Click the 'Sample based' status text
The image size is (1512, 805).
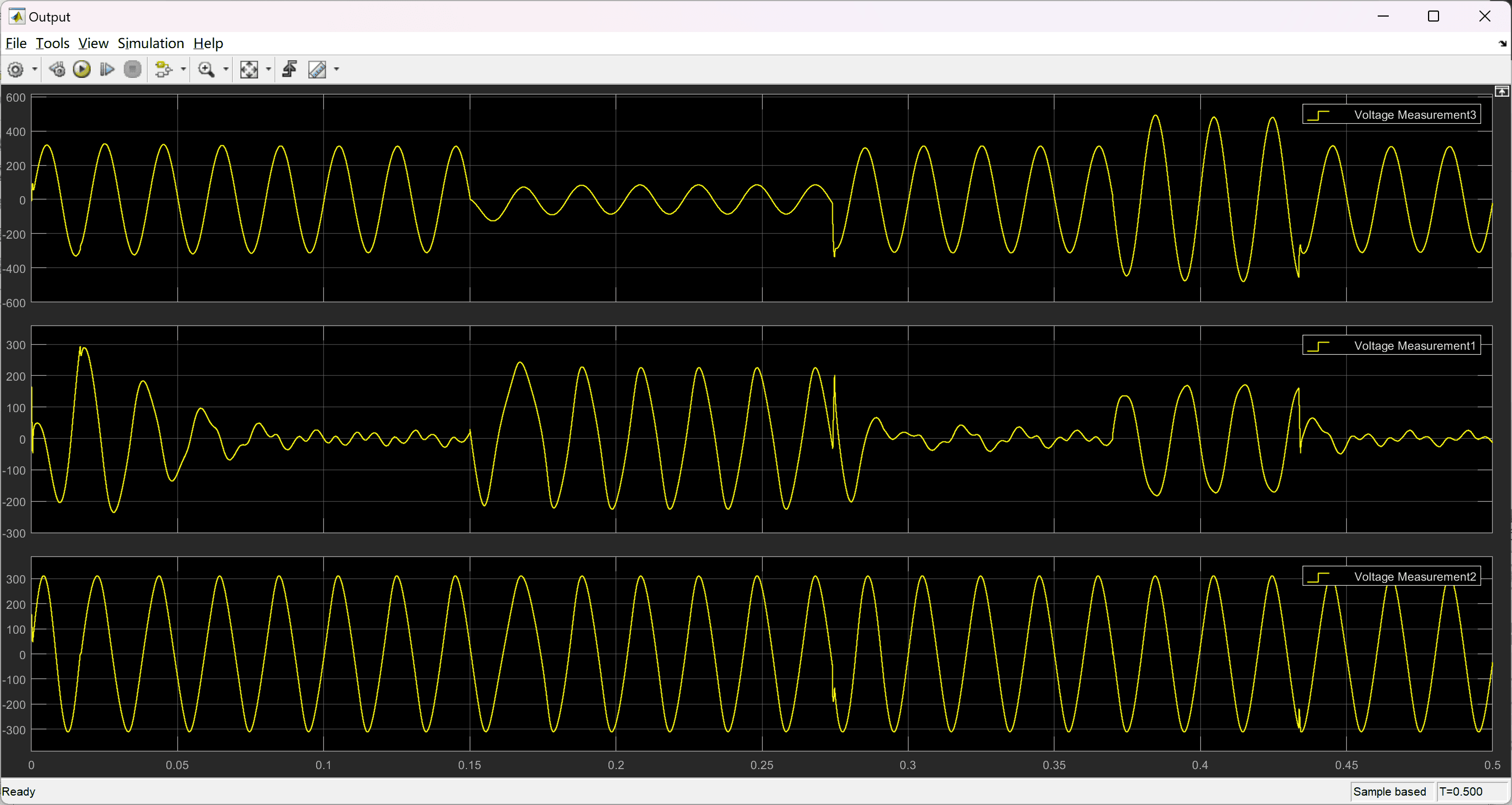point(1389,792)
